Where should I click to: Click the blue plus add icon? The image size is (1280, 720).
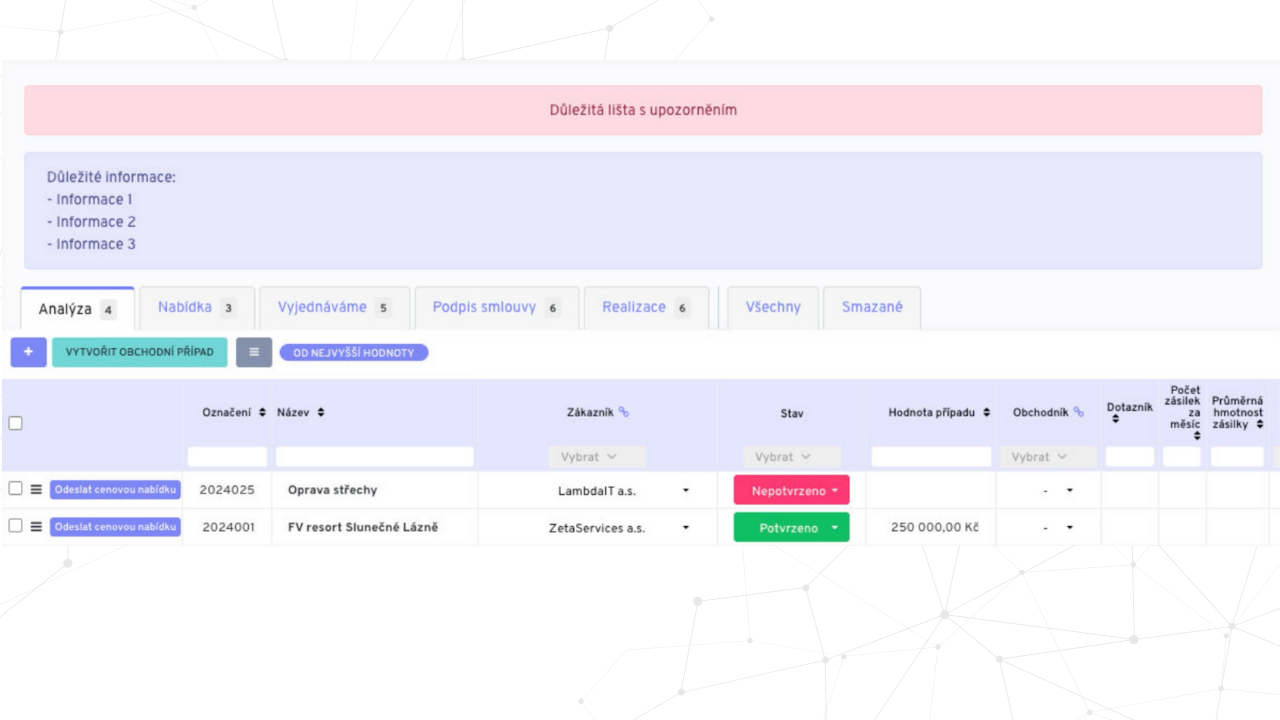point(28,352)
